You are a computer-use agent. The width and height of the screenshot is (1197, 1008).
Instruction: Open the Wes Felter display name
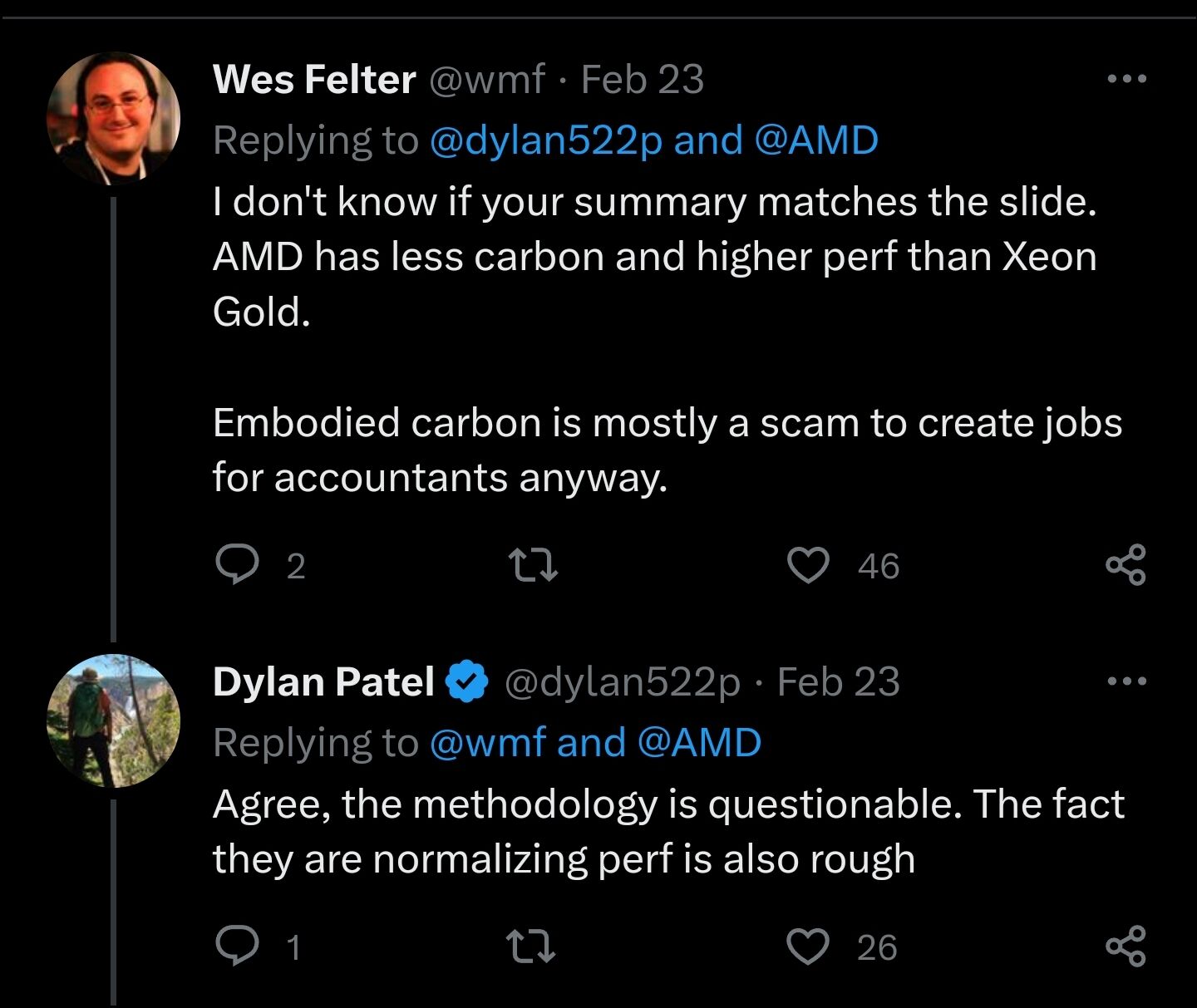click(314, 80)
